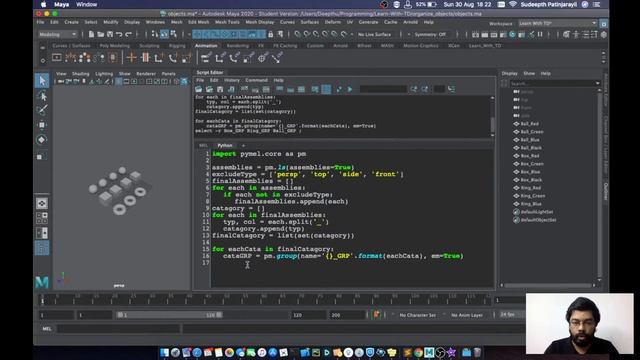Switch to the Rigging shelf tab
Viewport: 640px width, 360px height.
point(177,46)
